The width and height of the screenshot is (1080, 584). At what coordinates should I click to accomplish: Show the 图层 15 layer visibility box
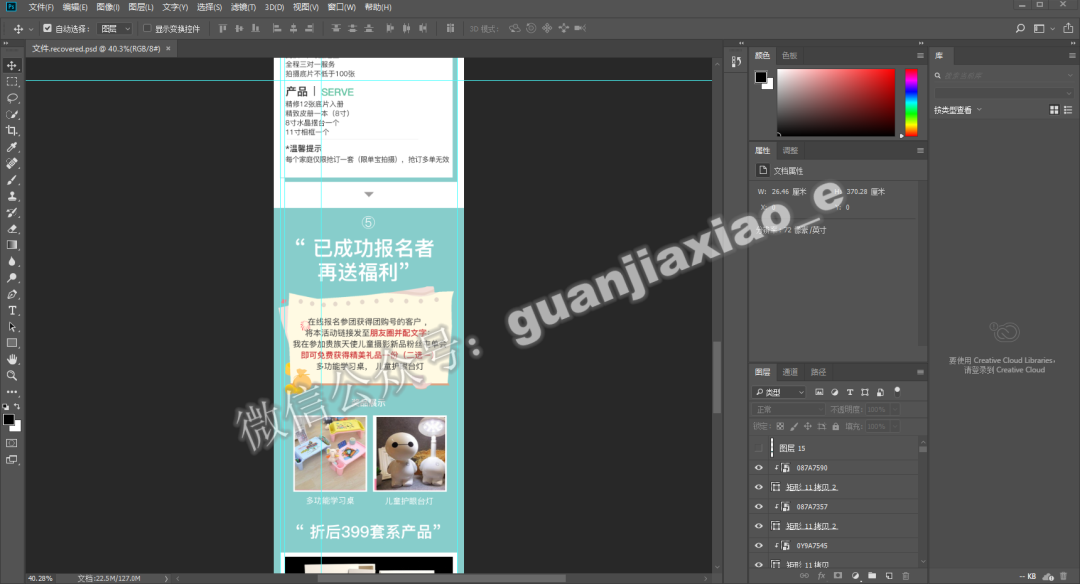coord(759,448)
